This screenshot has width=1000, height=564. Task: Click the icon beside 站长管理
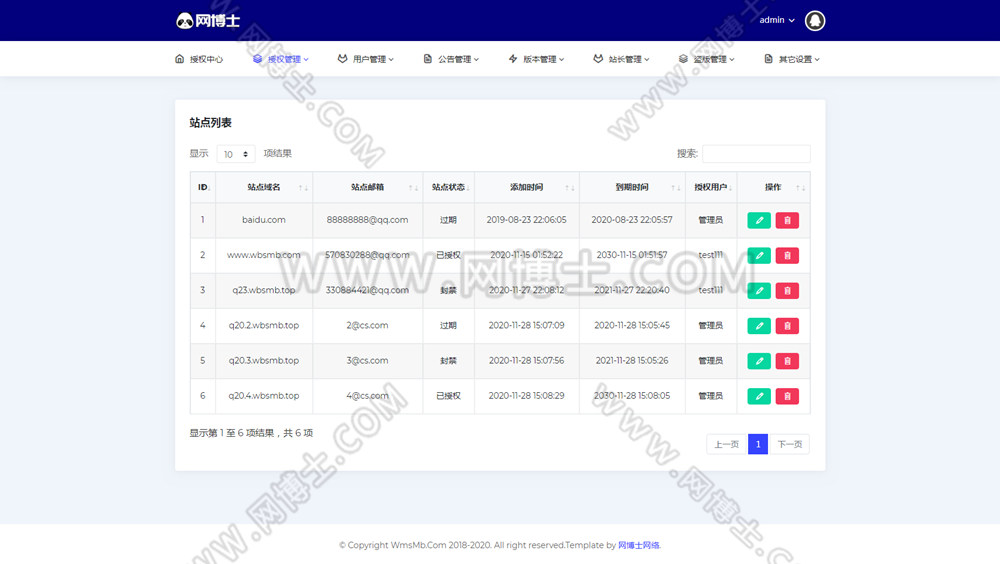tap(598, 59)
